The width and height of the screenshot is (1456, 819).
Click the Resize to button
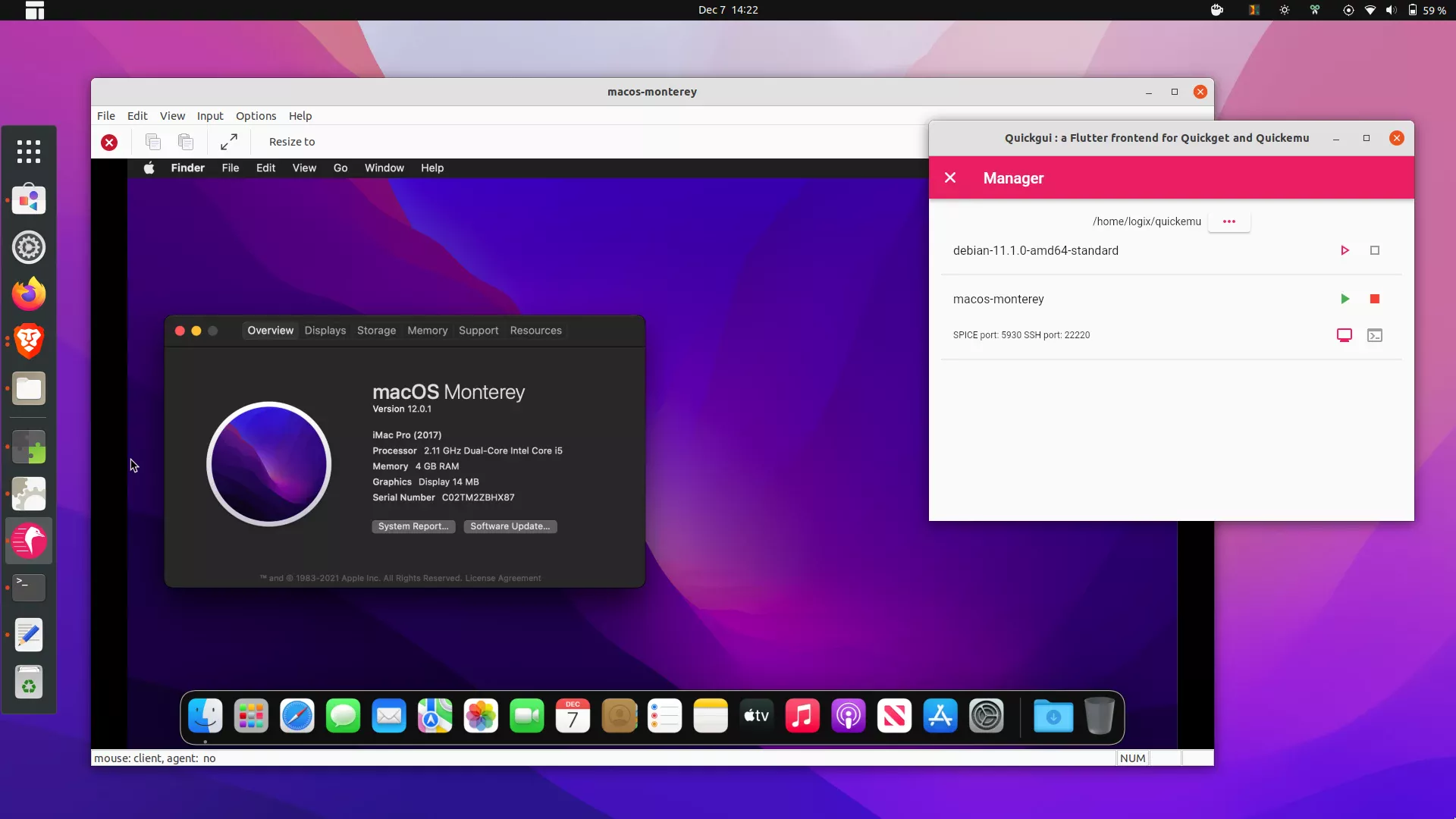[292, 142]
